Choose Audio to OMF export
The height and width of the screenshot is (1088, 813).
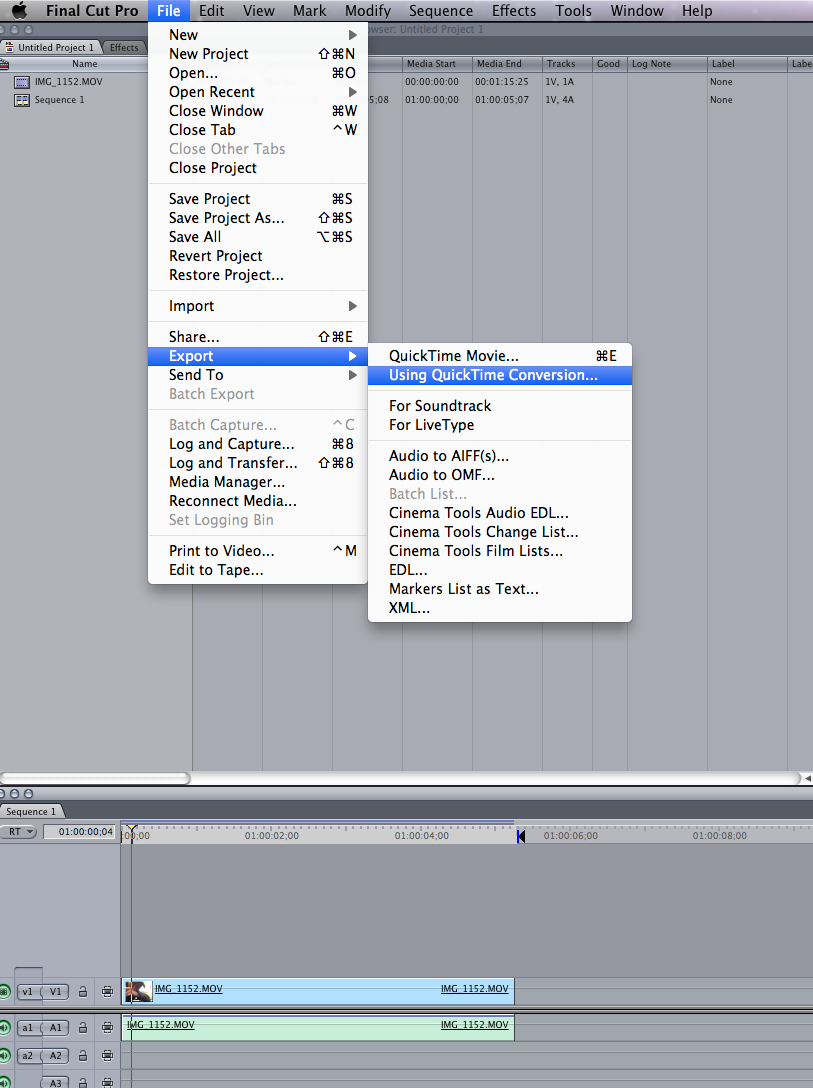[x=499, y=475]
